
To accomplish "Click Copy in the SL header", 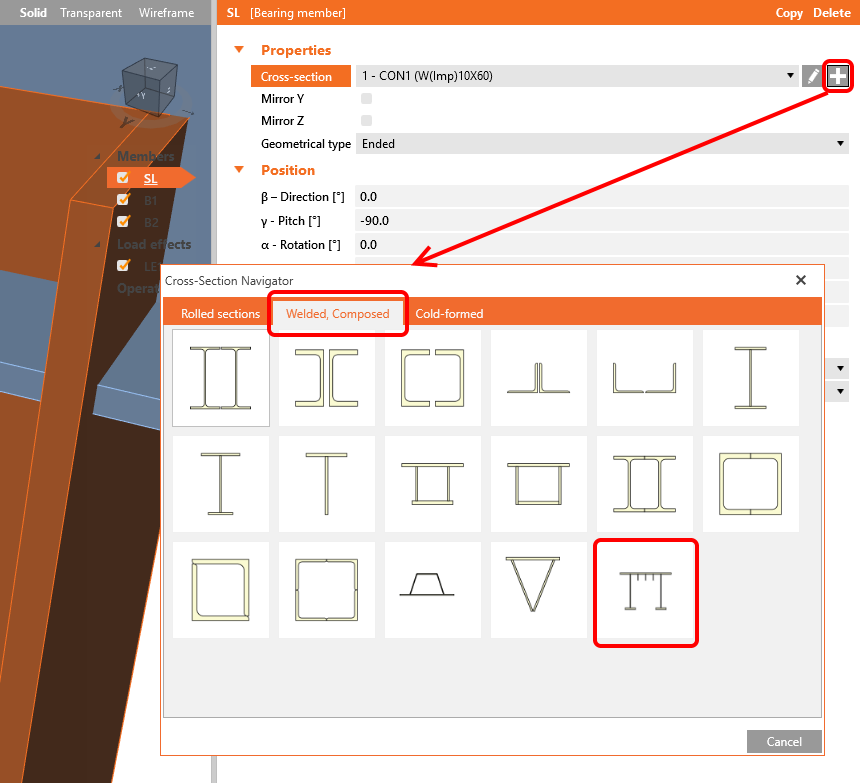I will point(789,13).
